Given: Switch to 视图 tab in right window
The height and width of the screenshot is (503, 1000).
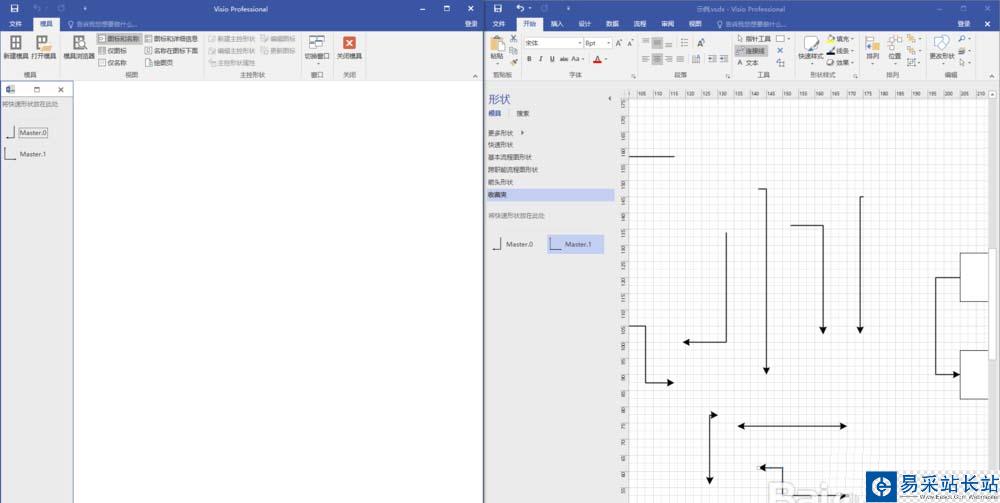Looking at the screenshot, I should coord(695,24).
